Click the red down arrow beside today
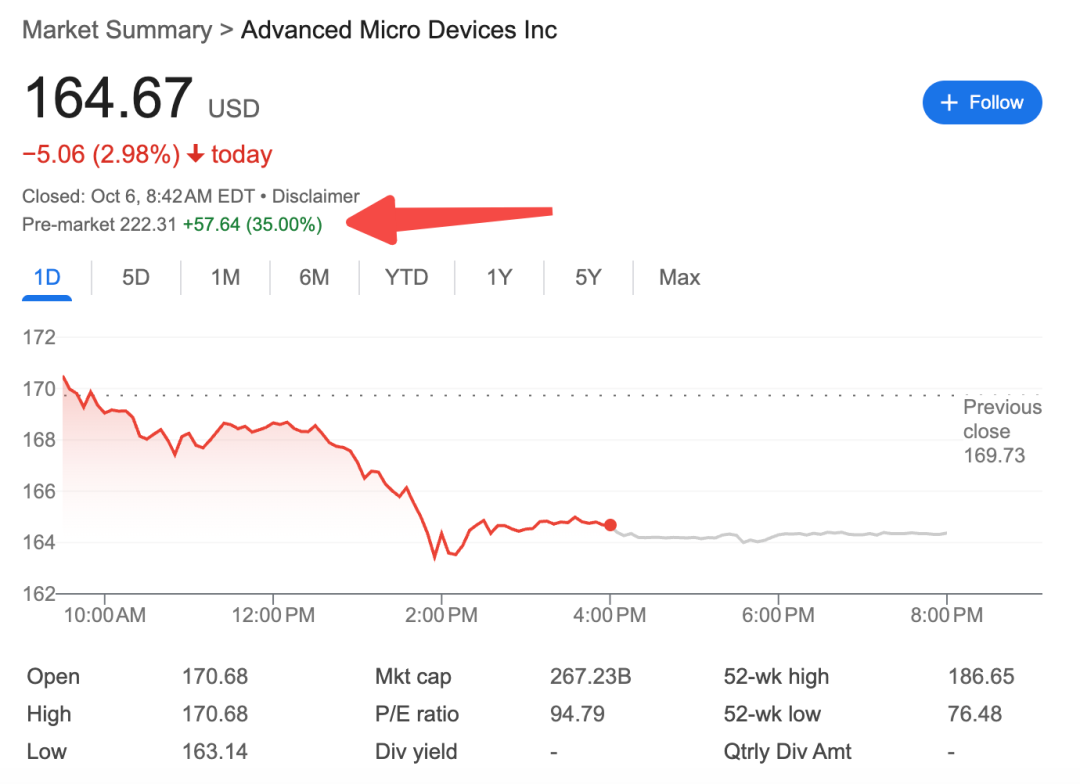1080x784 pixels. pos(196,155)
